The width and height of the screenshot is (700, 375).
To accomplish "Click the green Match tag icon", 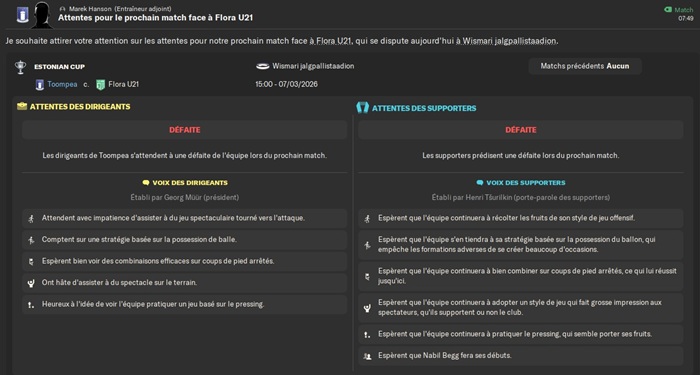I will click(x=668, y=9).
